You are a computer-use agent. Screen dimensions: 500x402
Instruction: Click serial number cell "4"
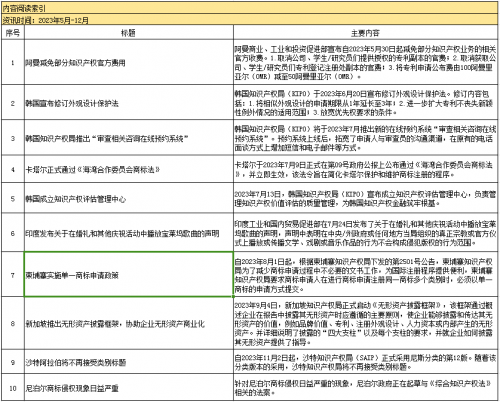coord(13,169)
